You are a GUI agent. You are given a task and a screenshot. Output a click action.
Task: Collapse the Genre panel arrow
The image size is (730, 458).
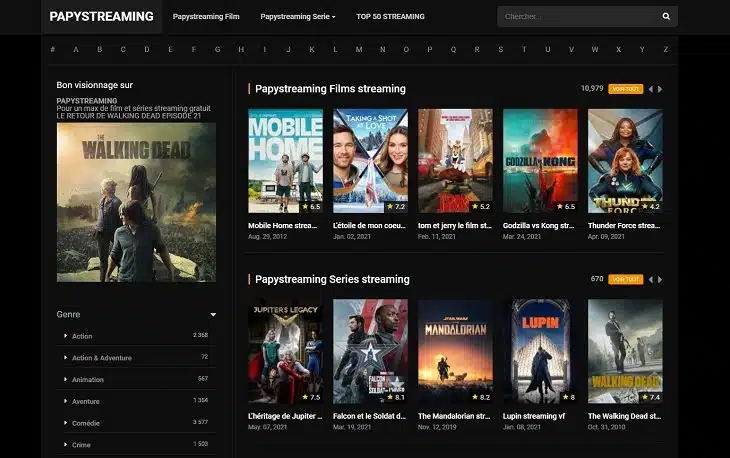click(213, 315)
